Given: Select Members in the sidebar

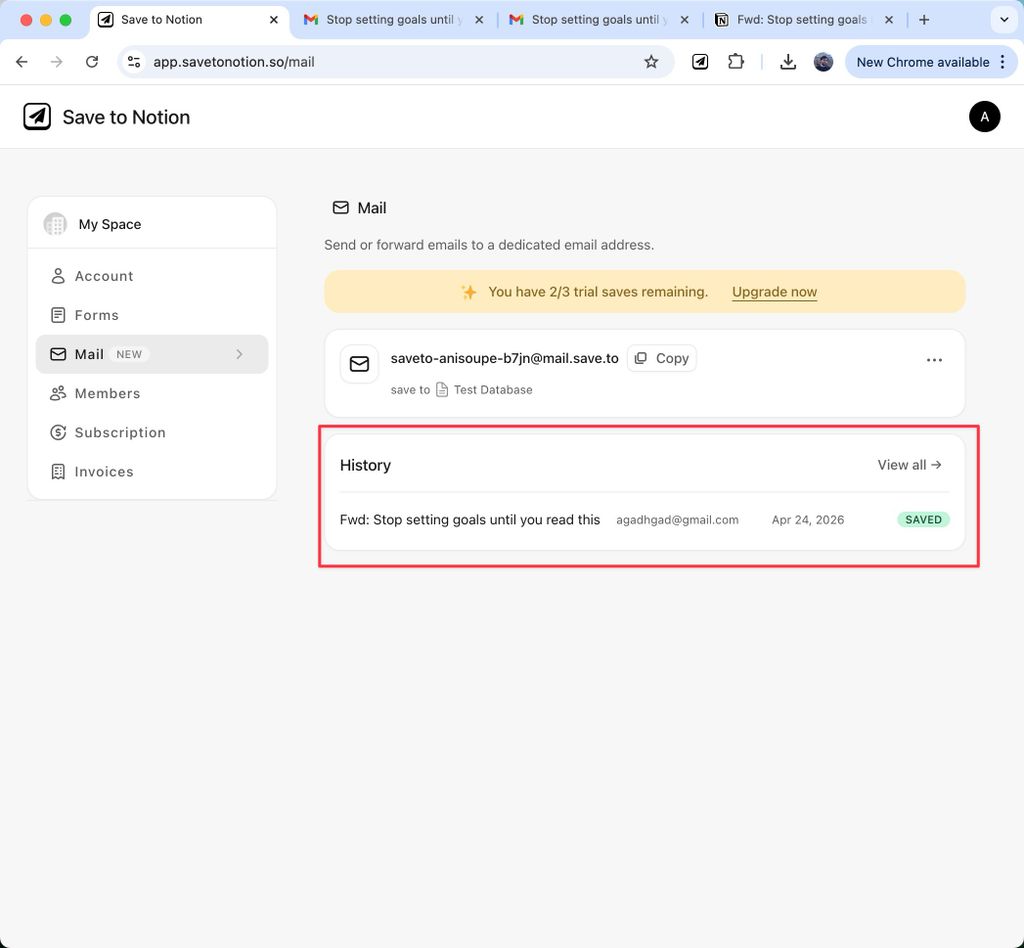Looking at the screenshot, I should [107, 393].
